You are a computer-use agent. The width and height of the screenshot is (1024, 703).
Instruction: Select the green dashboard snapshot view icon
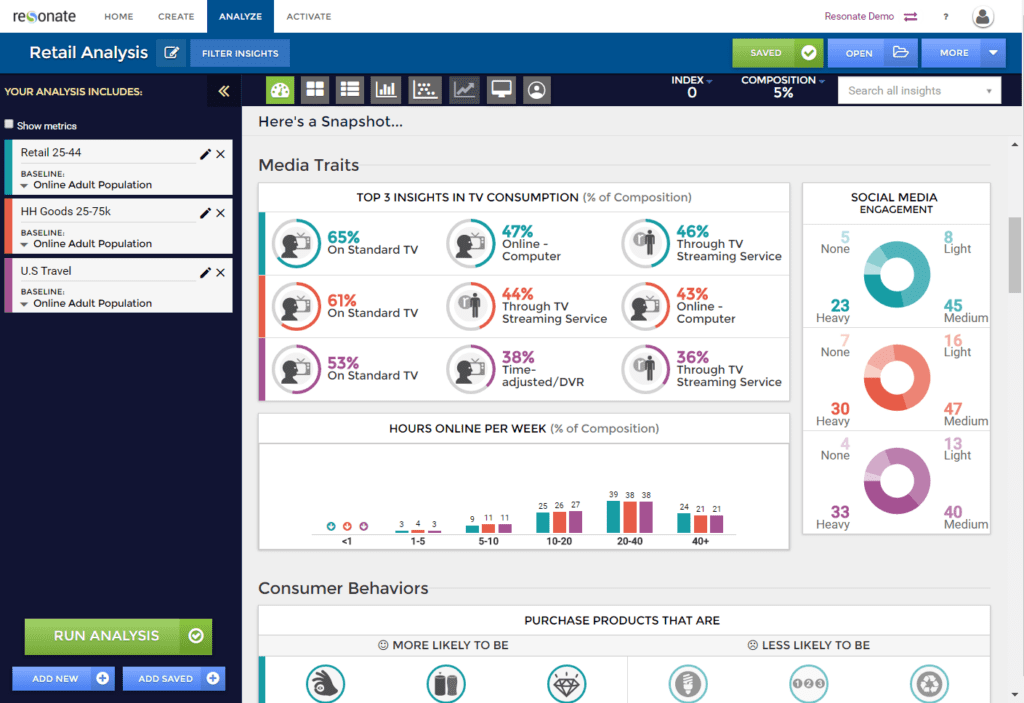pyautogui.click(x=279, y=90)
